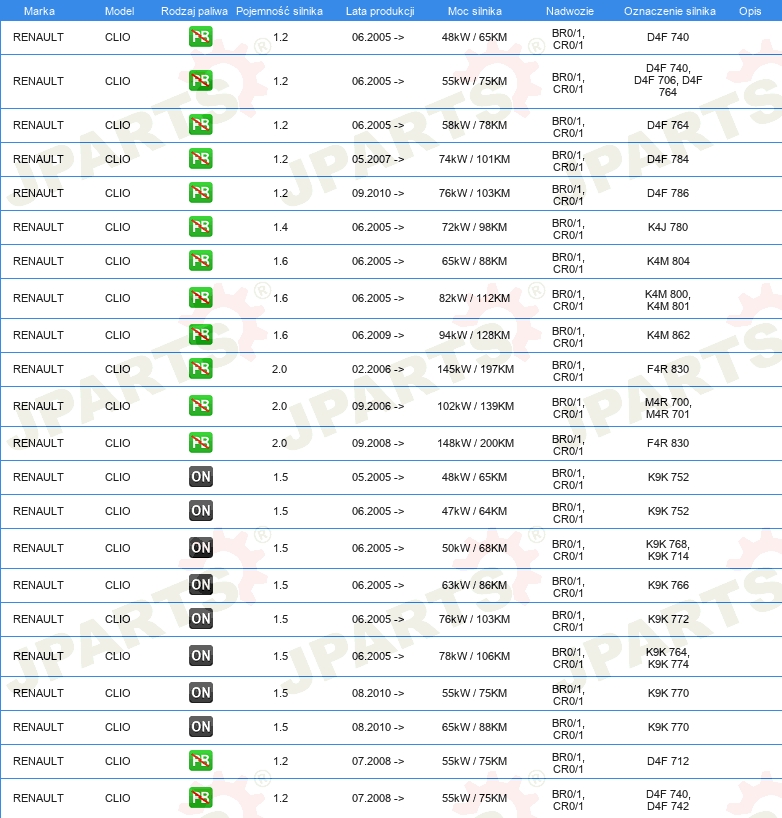This screenshot has width=782, height=818.
Task: Select engine code K4M 862
Action: 668,335
